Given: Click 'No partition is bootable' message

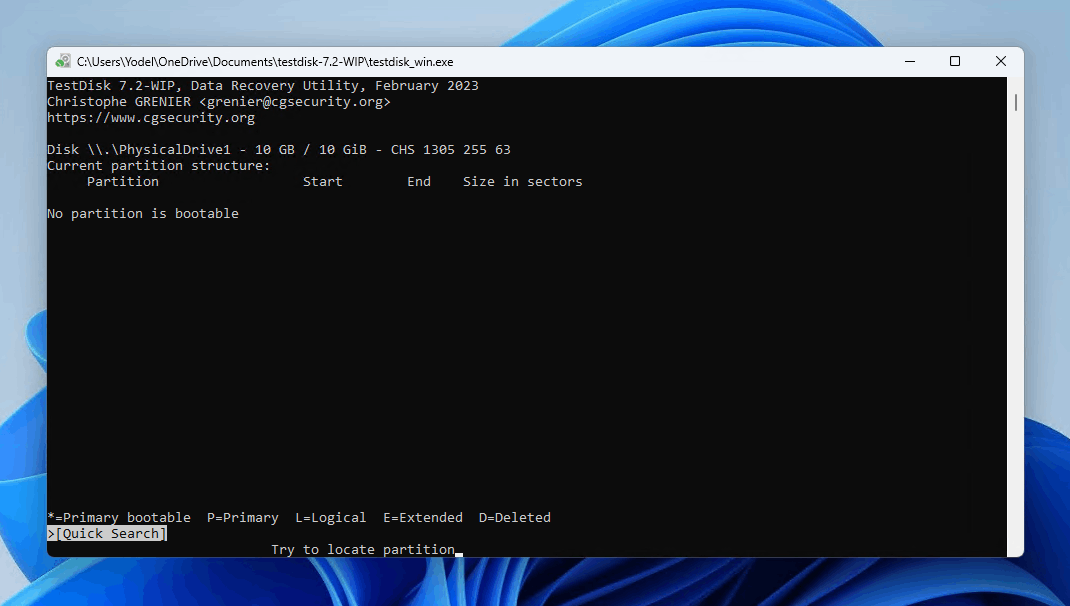Looking at the screenshot, I should 143,214.
